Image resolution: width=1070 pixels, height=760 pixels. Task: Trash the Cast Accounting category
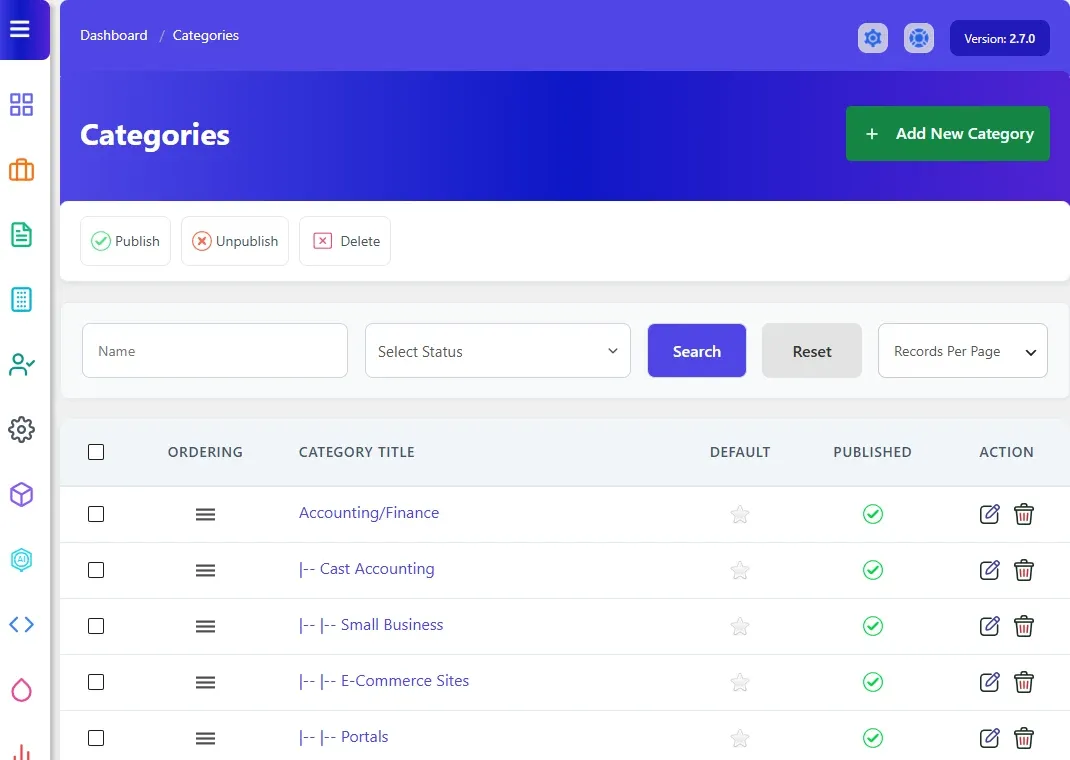[x=1024, y=570]
